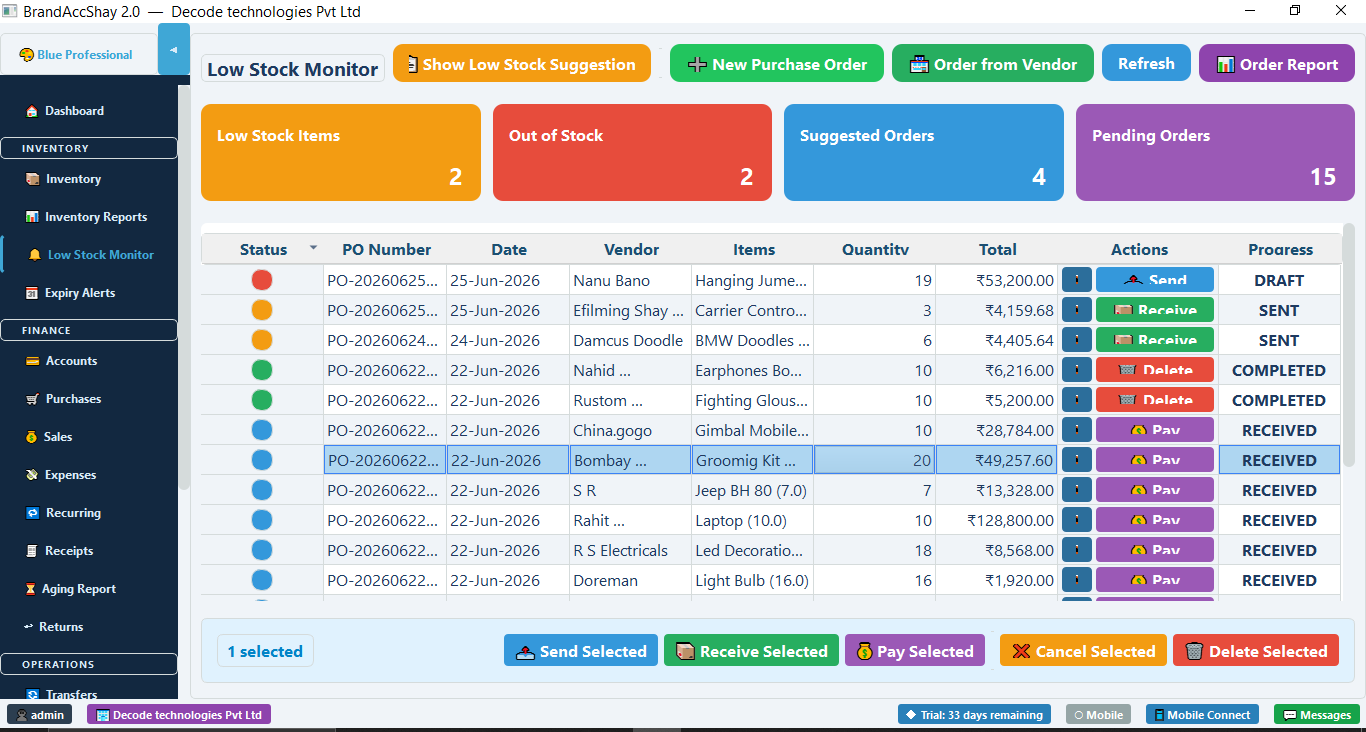
Task: Open Inventory in the sidebar
Action: point(64,179)
